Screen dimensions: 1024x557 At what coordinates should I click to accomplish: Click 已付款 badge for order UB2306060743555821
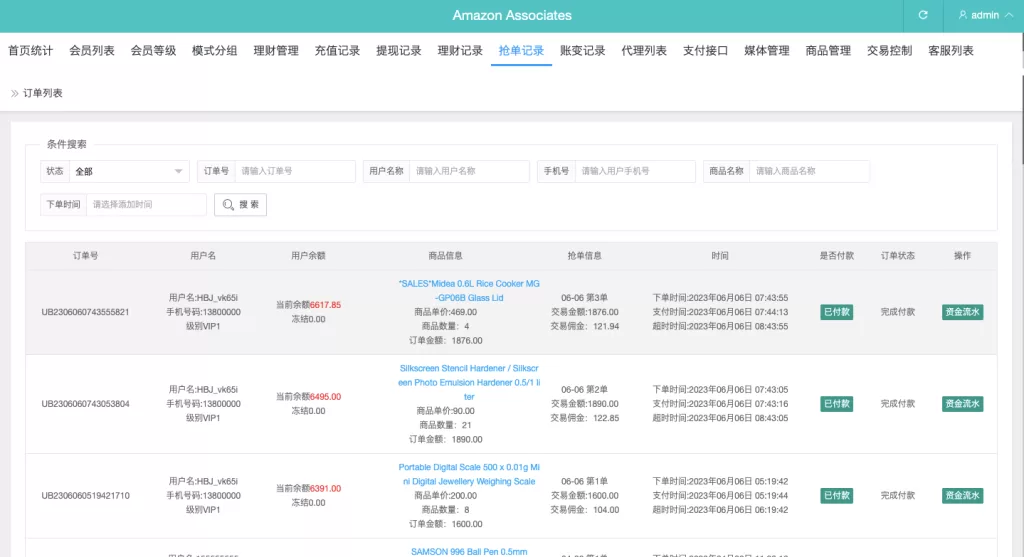pos(837,312)
